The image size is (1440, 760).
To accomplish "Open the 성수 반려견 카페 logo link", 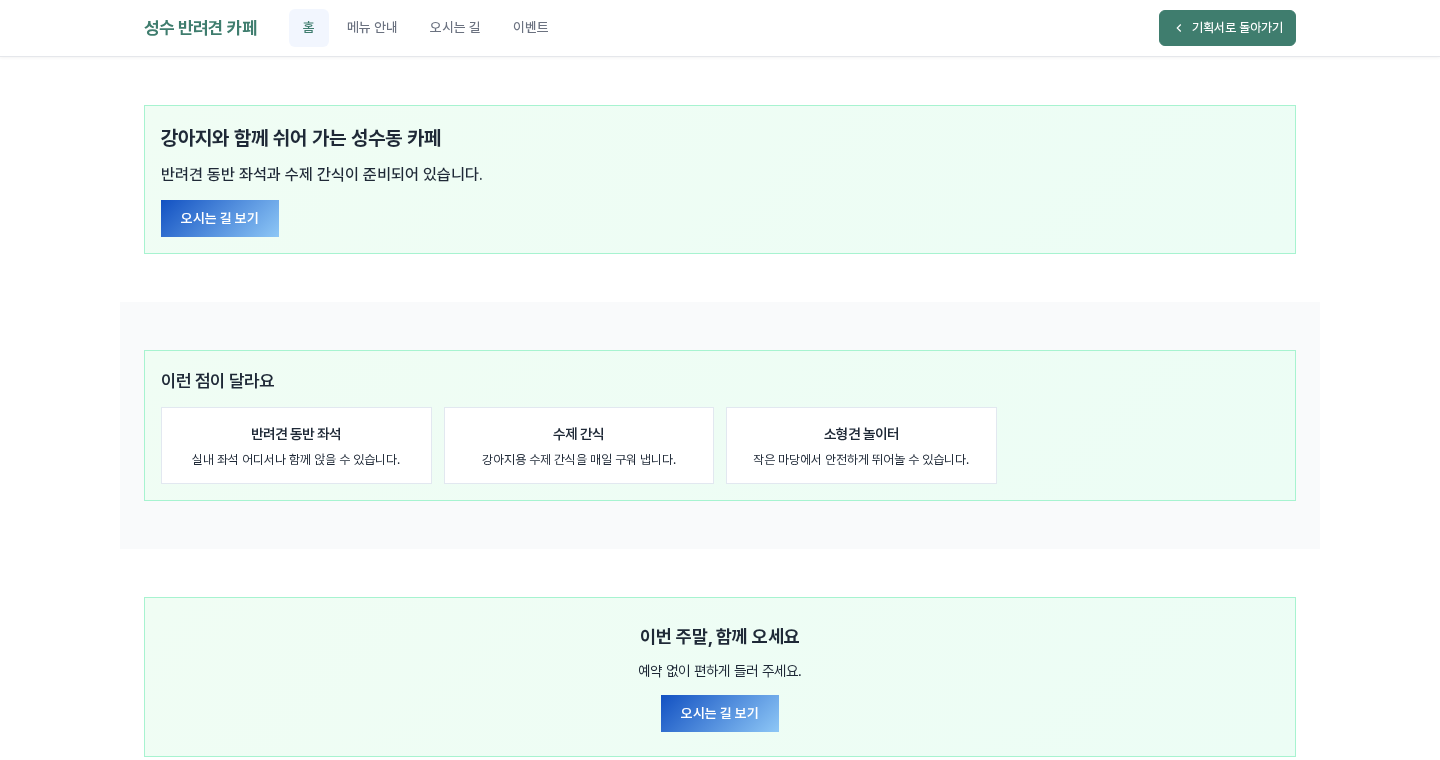I will tap(200, 28).
